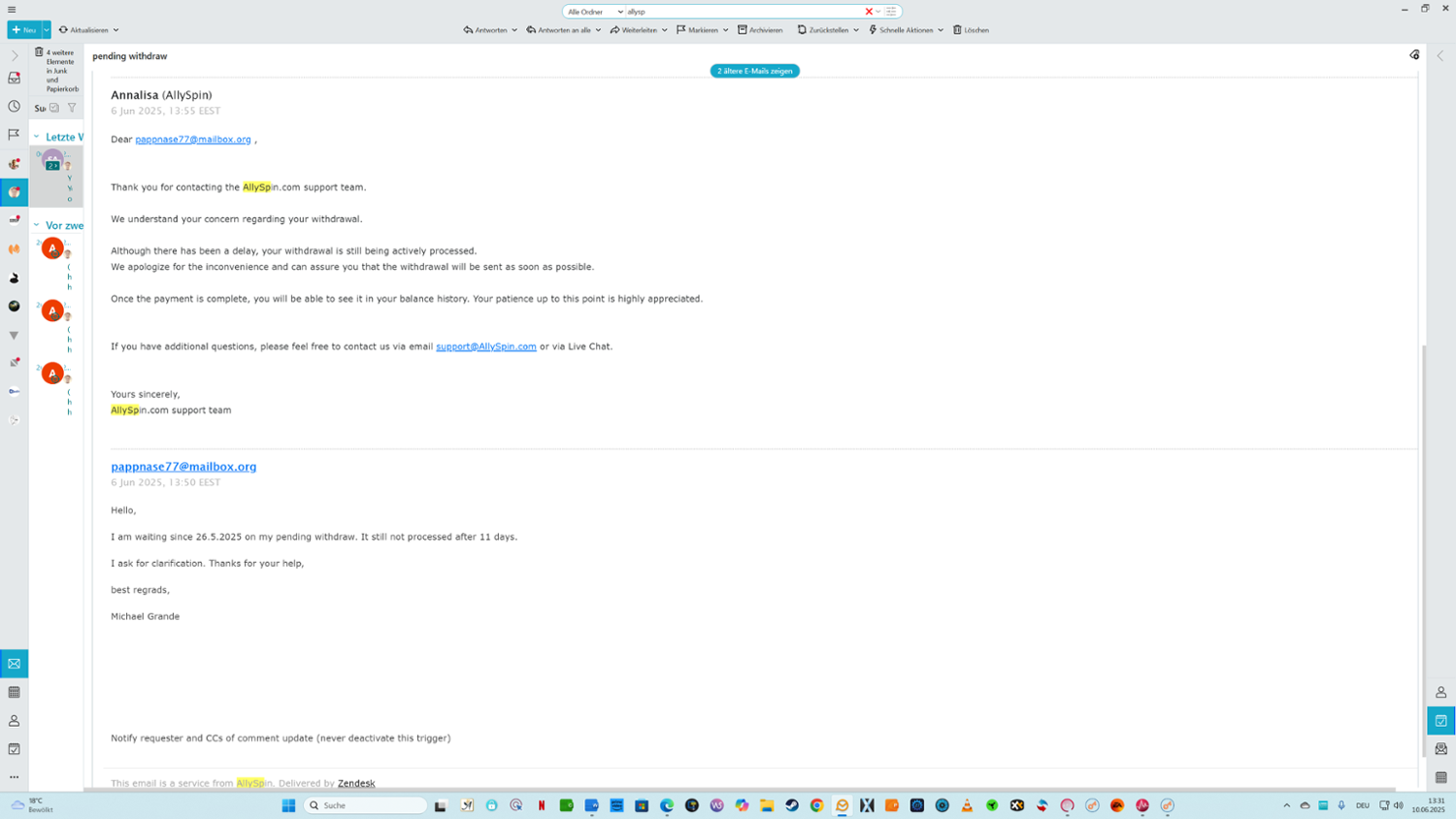
Task: Open the Alle Ordner search scope dropdown
Action: pos(595,12)
